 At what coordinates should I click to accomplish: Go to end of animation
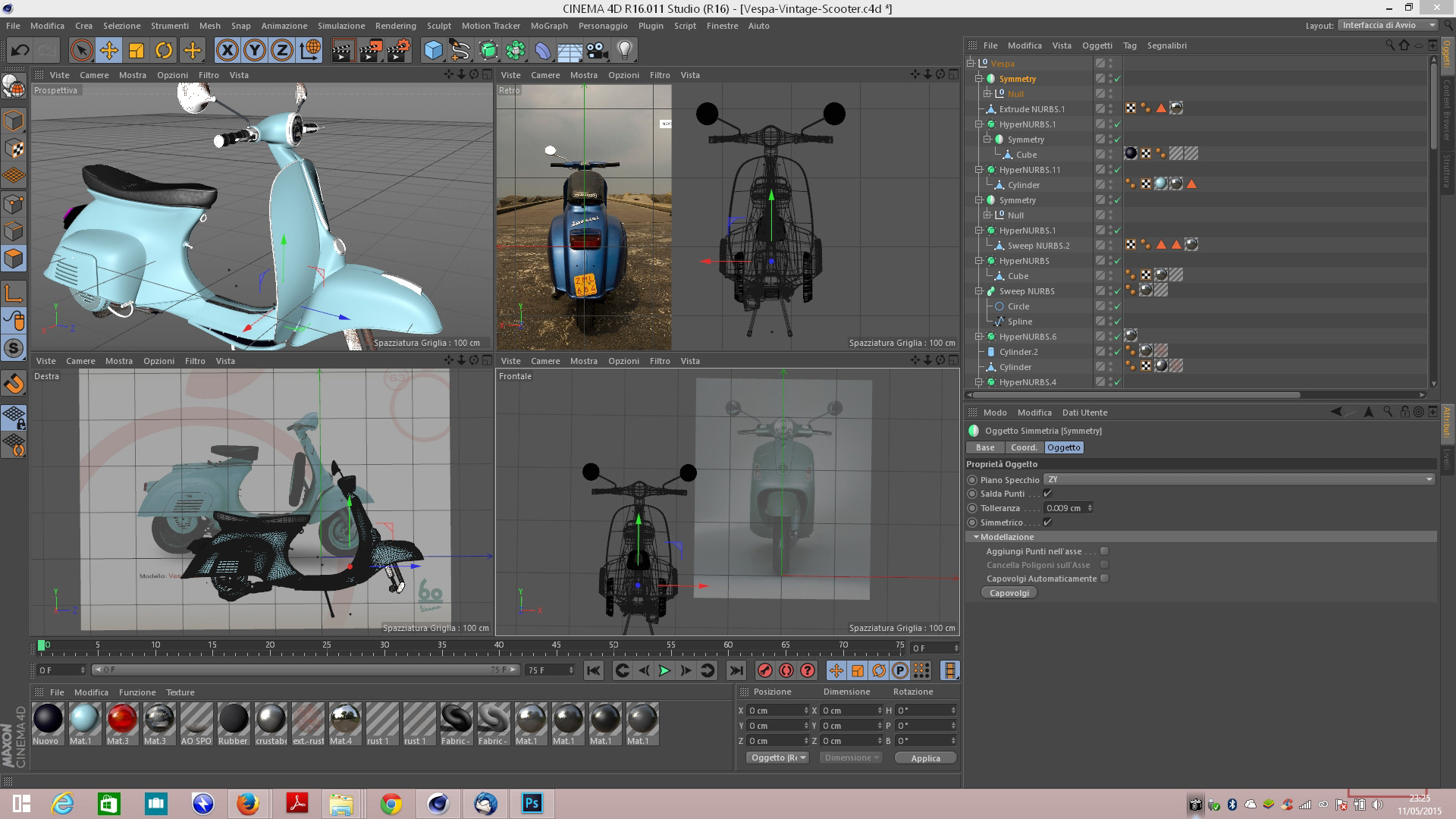736,670
